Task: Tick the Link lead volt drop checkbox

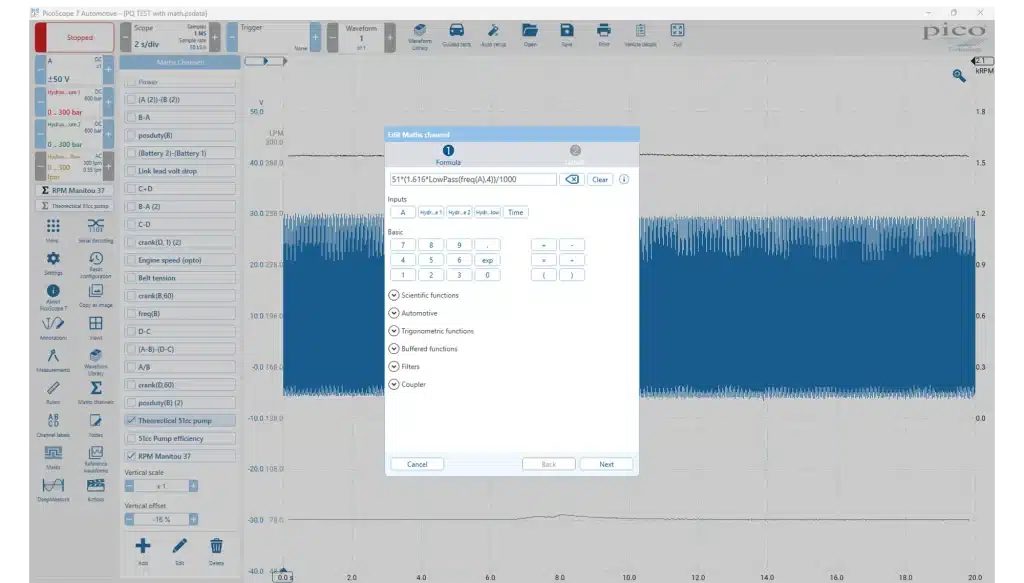Action: point(131,170)
